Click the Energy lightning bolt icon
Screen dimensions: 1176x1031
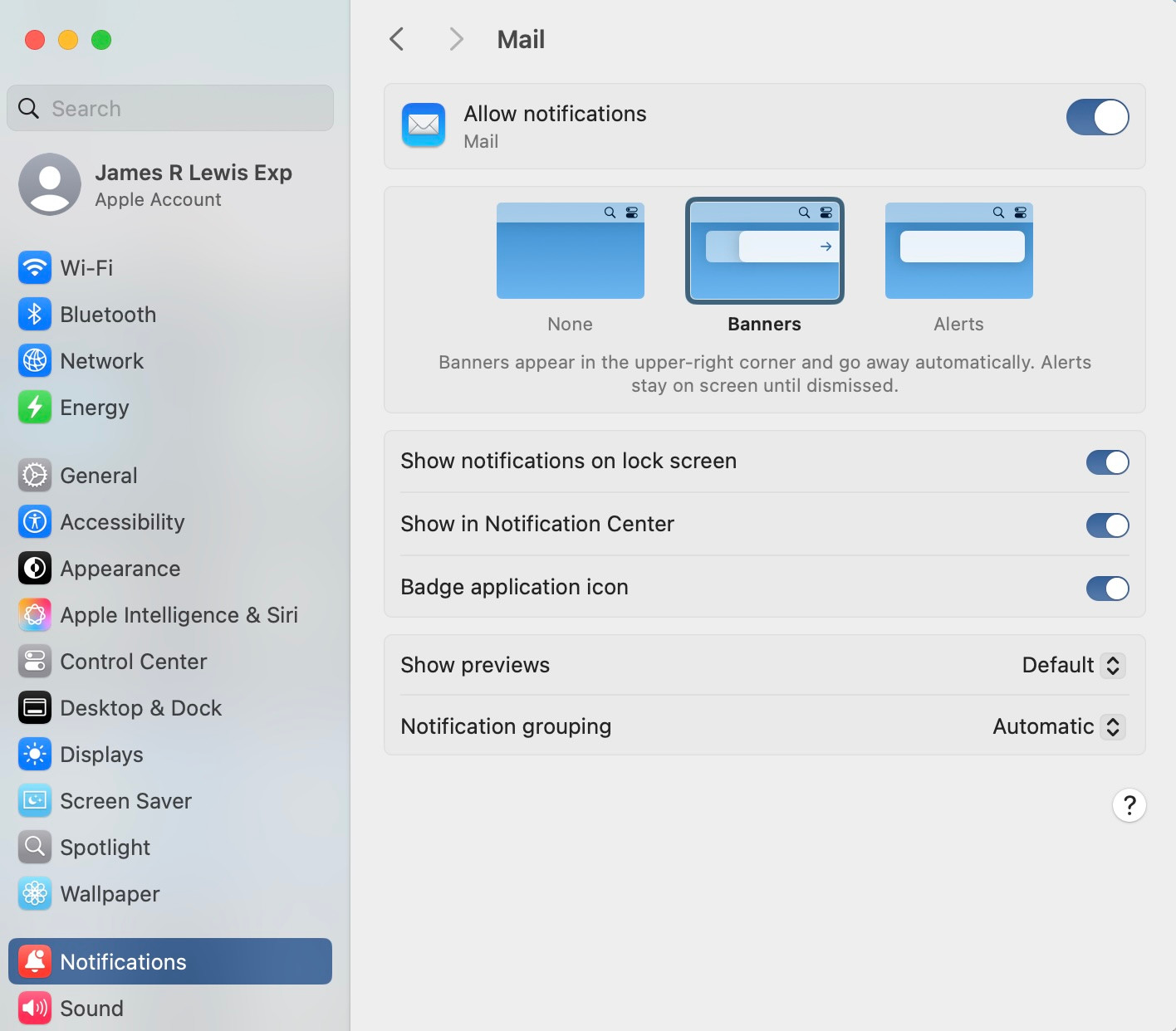coord(35,408)
